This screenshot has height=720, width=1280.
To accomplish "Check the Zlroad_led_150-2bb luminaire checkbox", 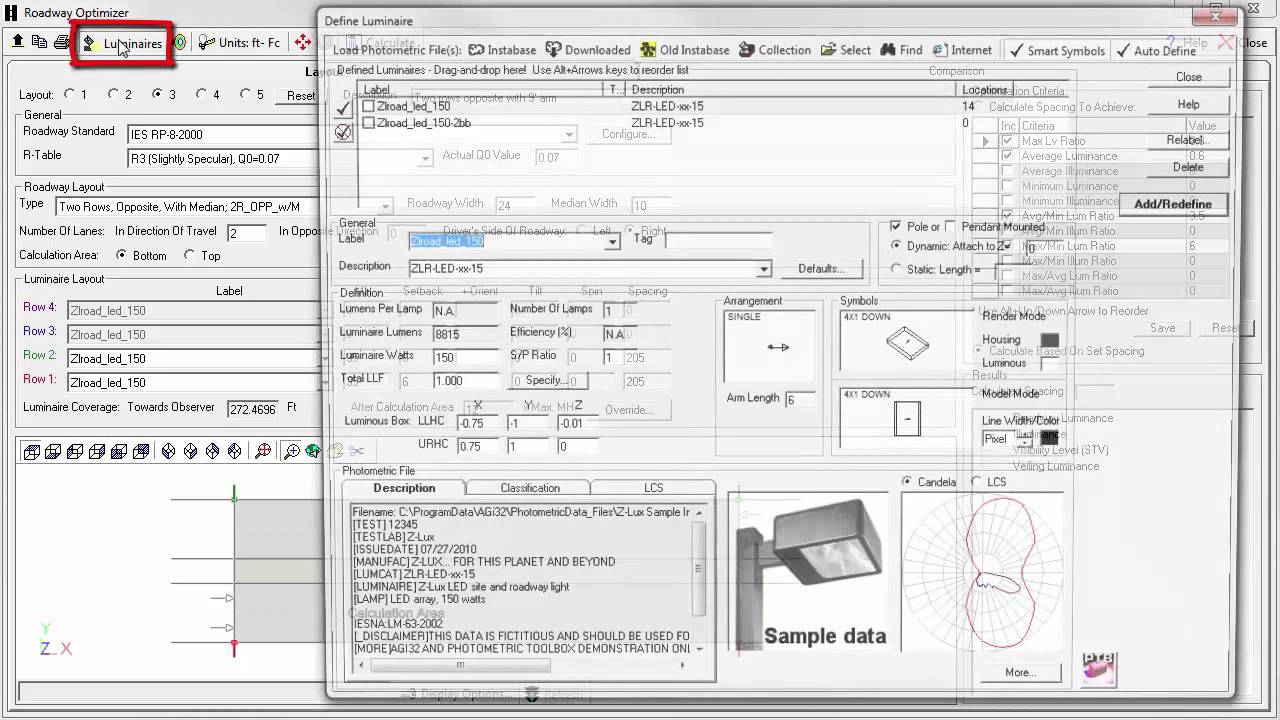I will point(368,123).
